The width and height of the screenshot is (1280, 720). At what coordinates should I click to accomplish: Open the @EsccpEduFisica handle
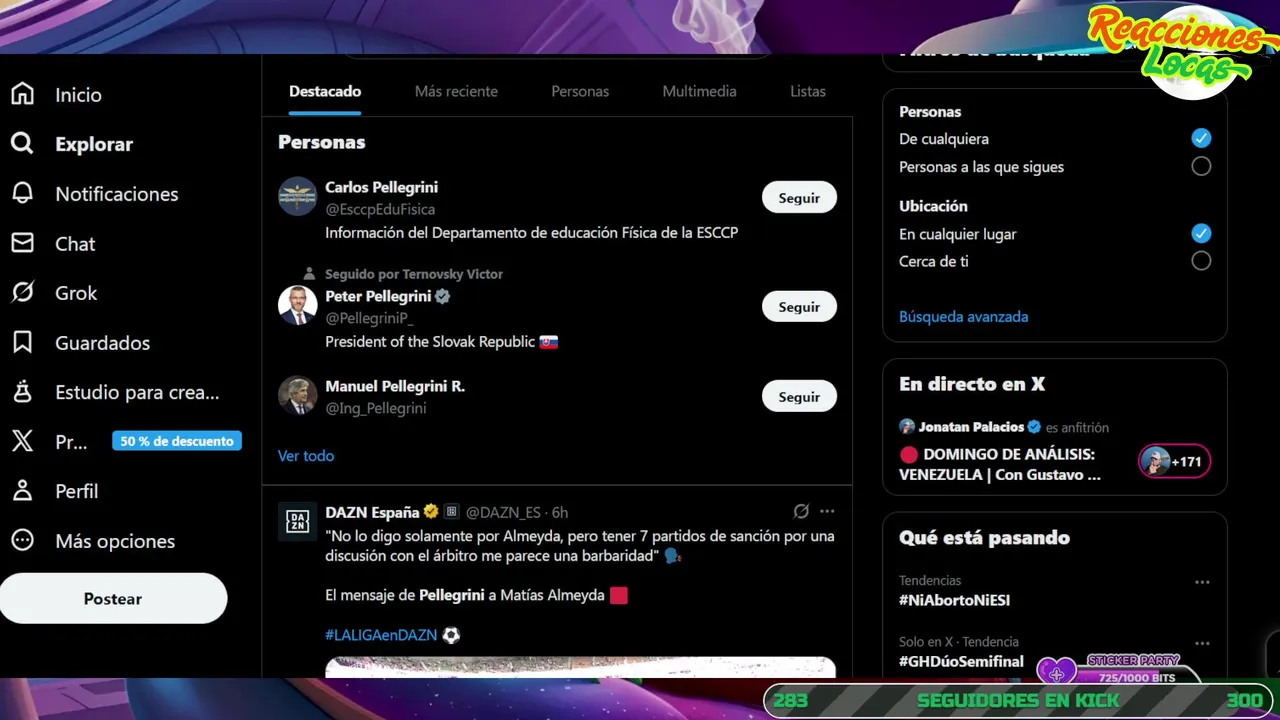click(x=380, y=209)
